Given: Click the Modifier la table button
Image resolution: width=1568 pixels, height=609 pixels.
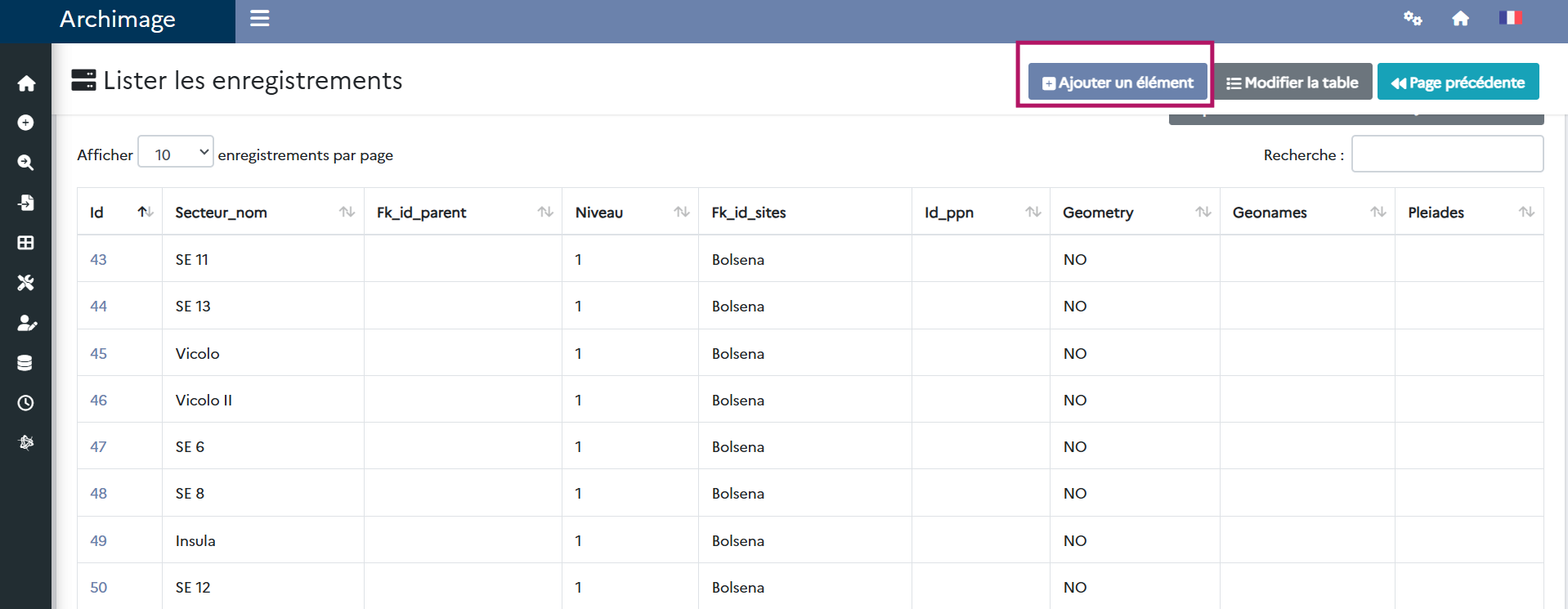Looking at the screenshot, I should pyautogui.click(x=1292, y=83).
